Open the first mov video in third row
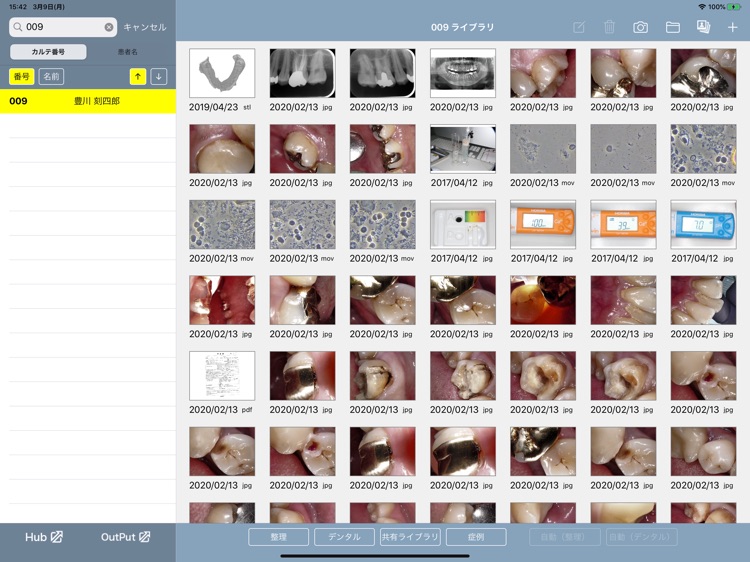 pyautogui.click(x=222, y=224)
